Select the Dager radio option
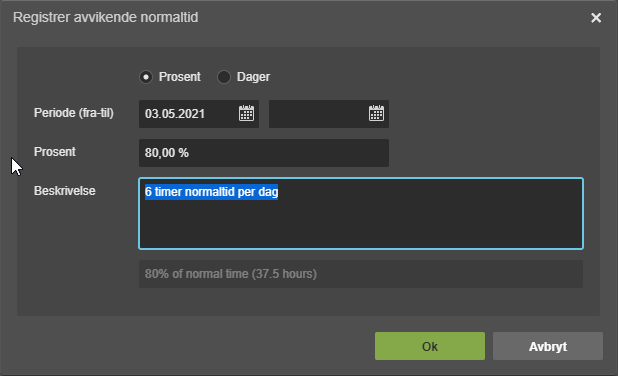Image resolution: width=618 pixels, height=376 pixels. click(x=224, y=77)
